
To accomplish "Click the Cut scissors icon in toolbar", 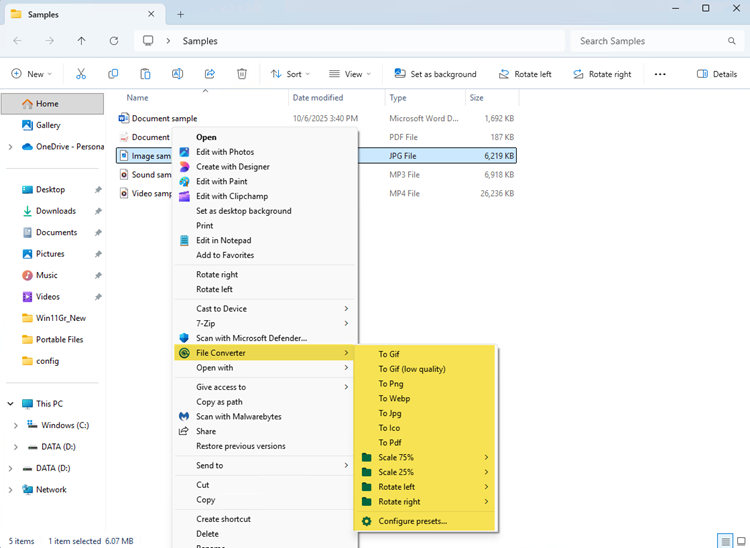I will [81, 74].
